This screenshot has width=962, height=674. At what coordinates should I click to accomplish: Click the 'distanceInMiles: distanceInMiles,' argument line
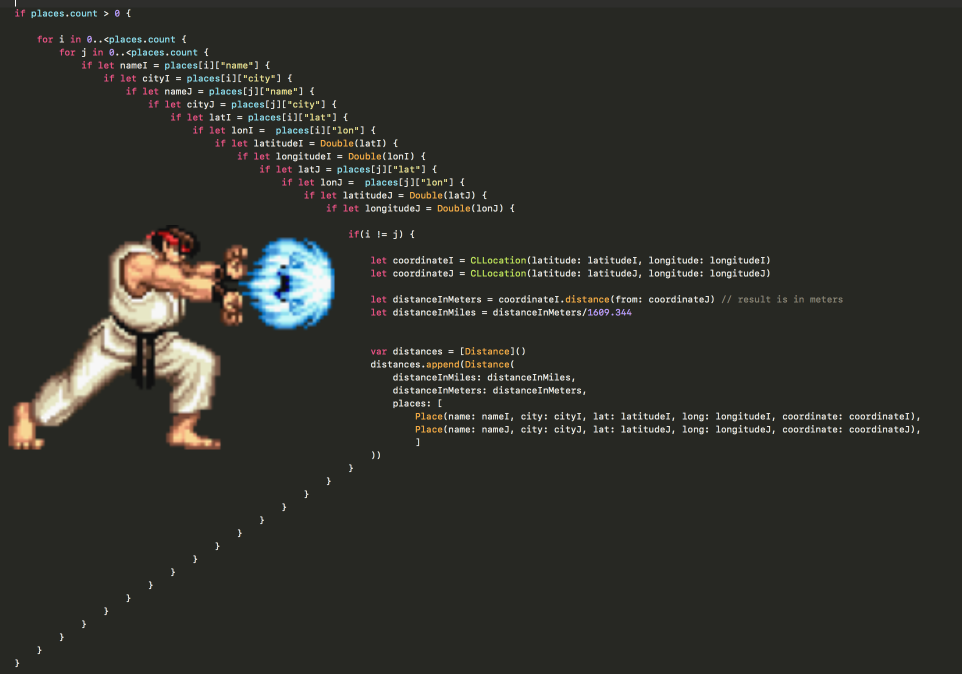484,378
